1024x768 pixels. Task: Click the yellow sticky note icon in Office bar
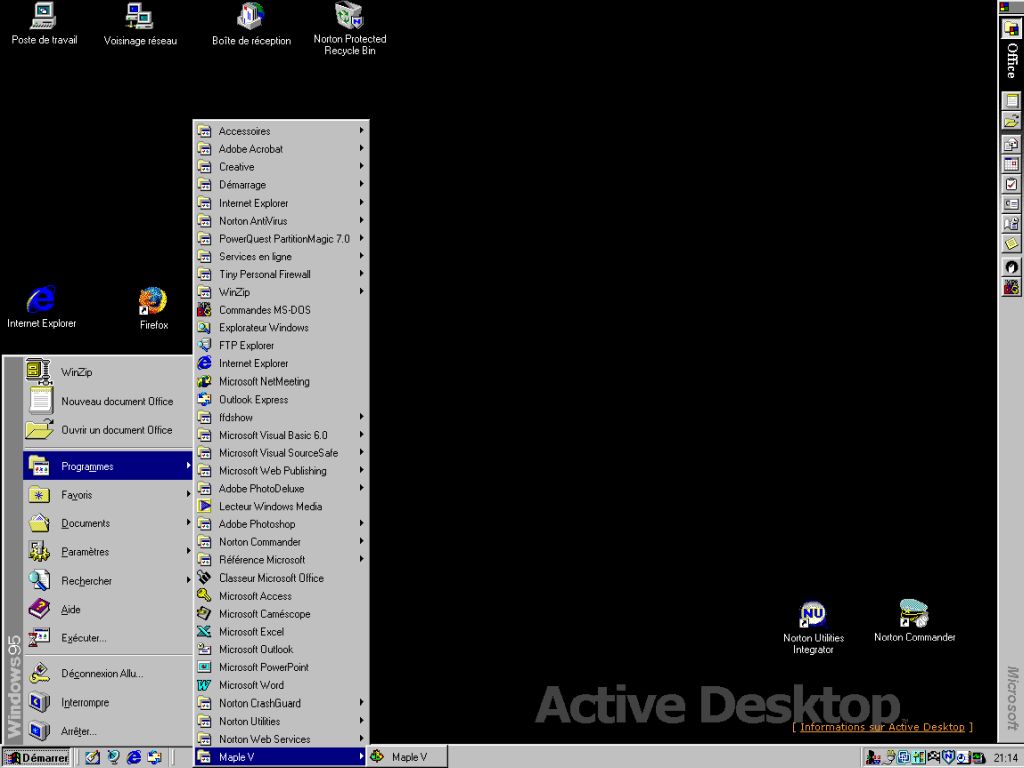[1011, 244]
